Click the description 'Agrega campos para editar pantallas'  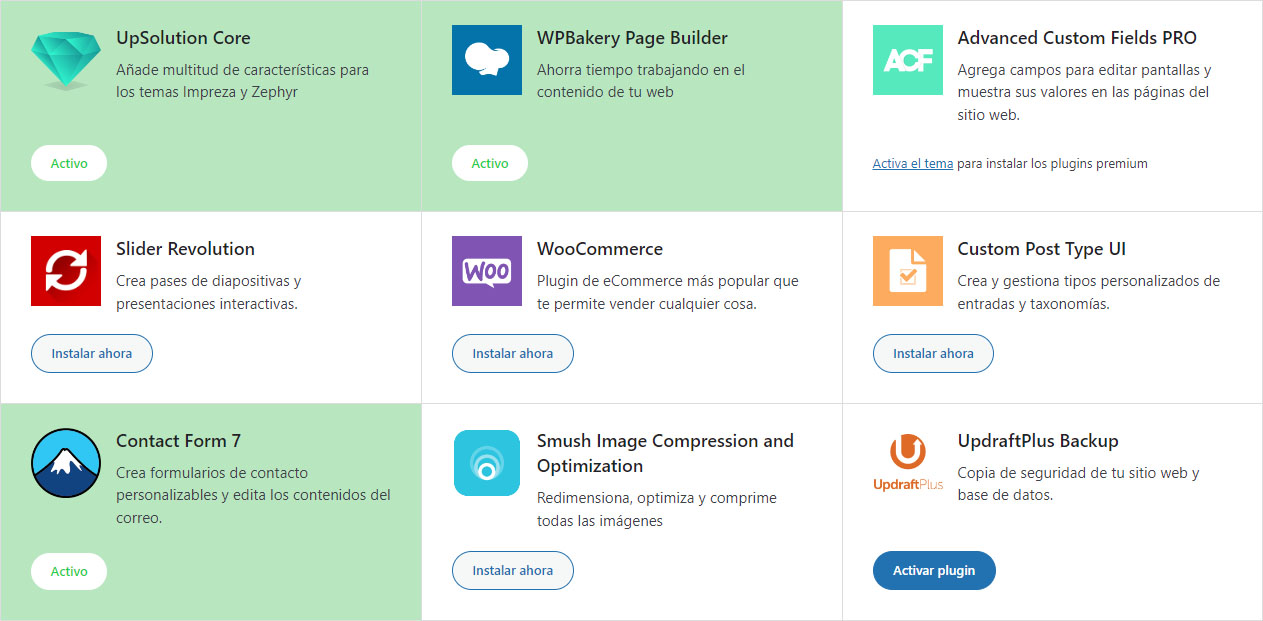coord(1085,92)
